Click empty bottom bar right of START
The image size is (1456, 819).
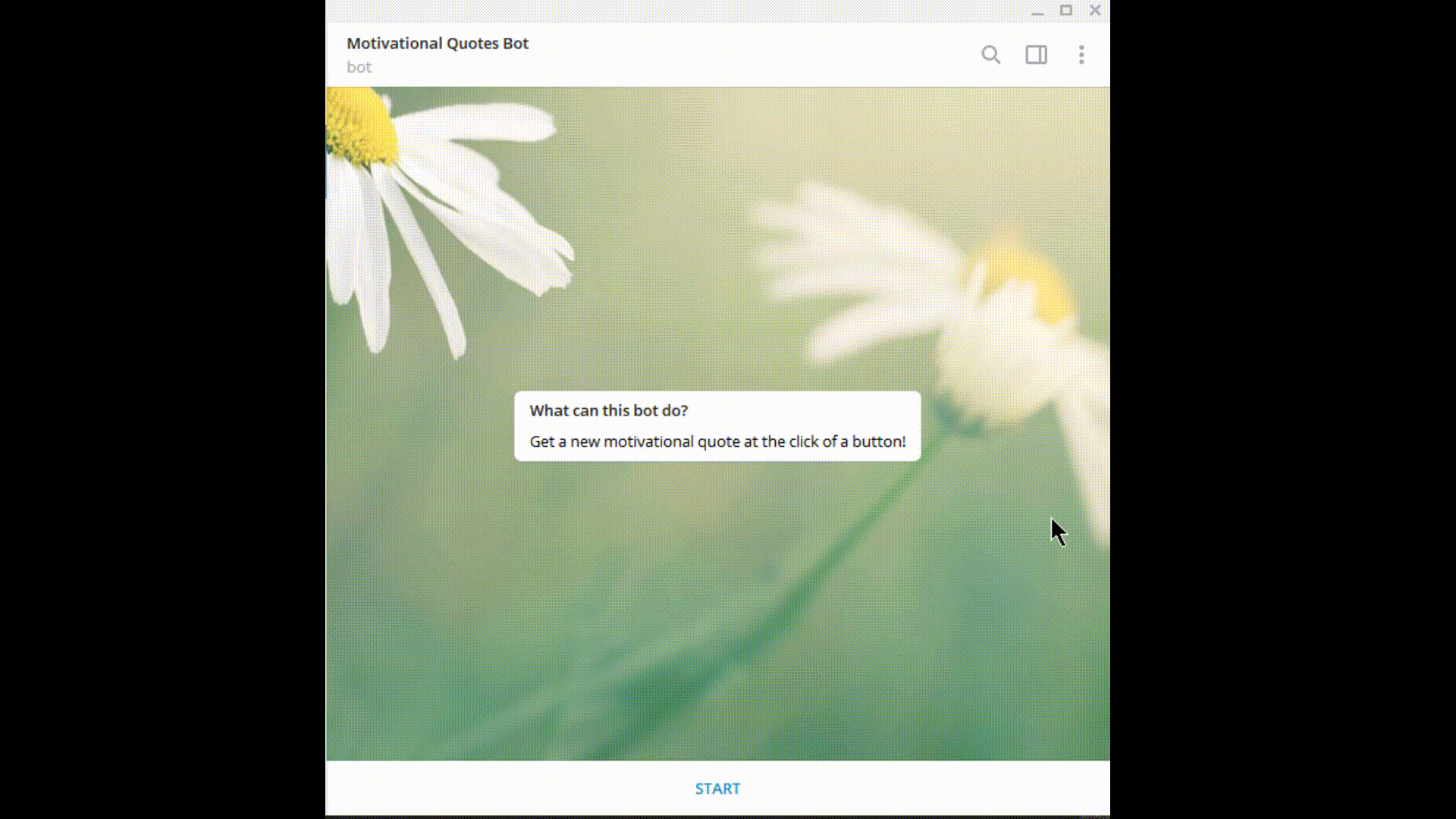[x=948, y=789]
